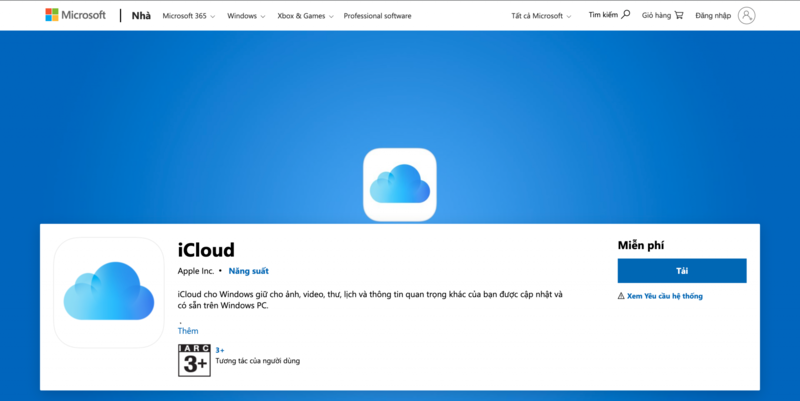Image resolution: width=800 pixels, height=401 pixels.
Task: Click the large iCloud hero icon
Action: pos(399,184)
